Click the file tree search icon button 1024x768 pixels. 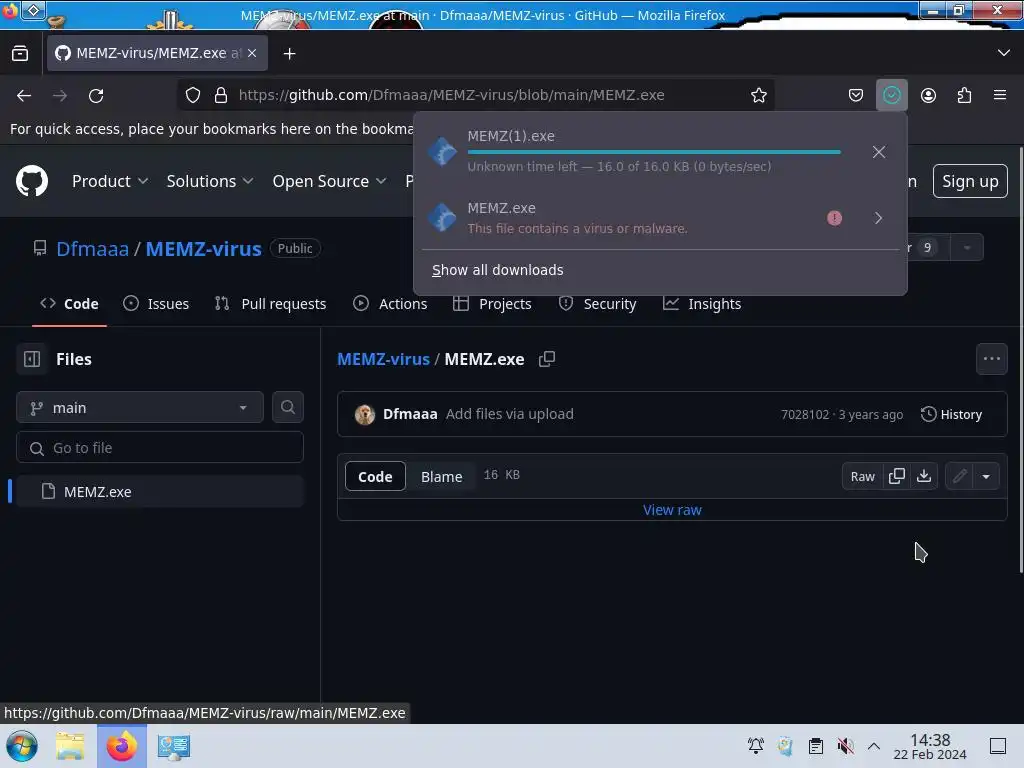point(288,408)
